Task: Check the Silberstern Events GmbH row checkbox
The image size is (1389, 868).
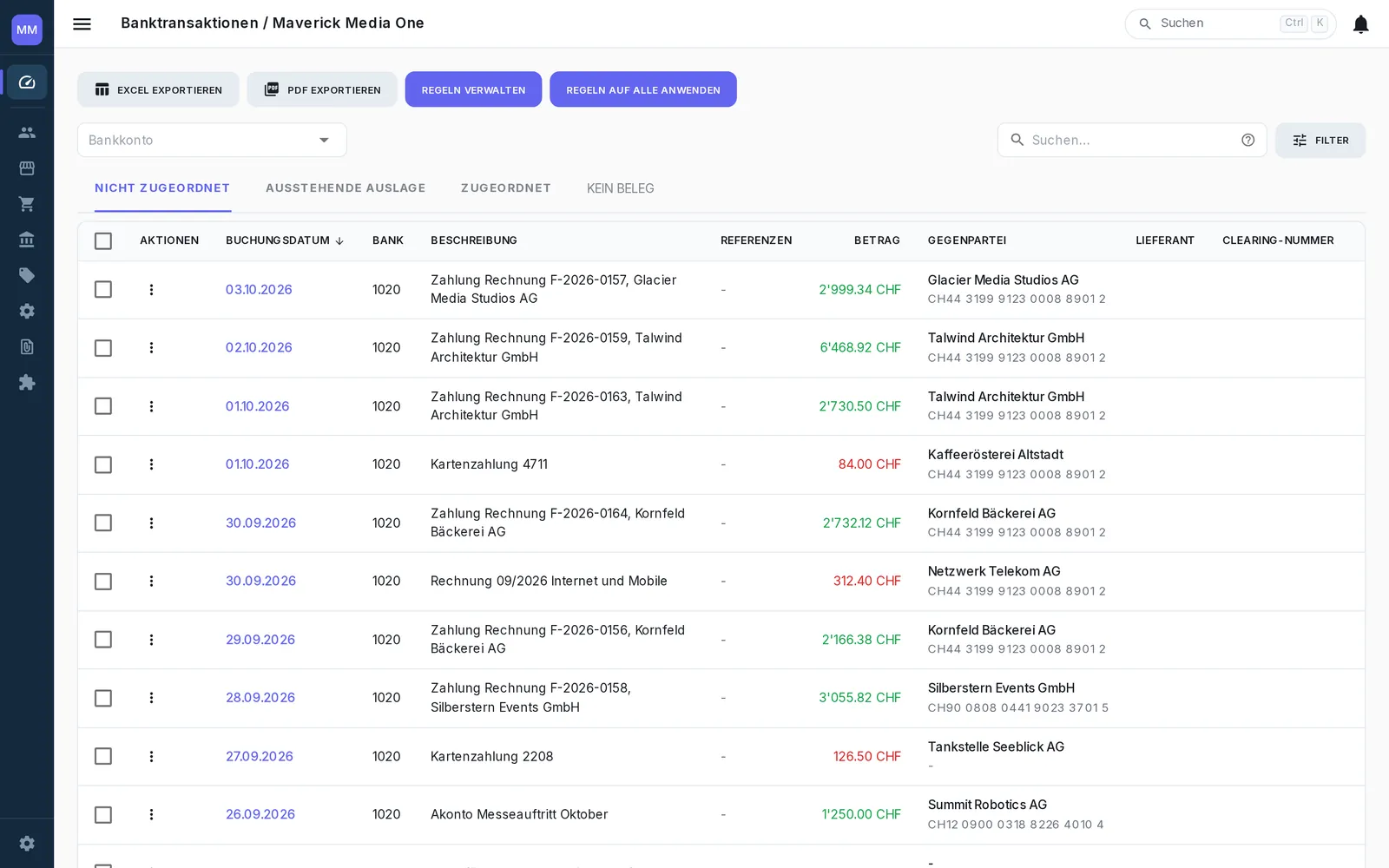Action: pos(103,698)
